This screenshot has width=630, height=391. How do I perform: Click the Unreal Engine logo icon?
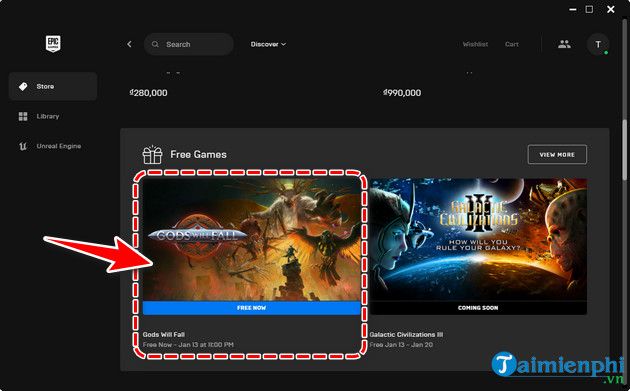[x=23, y=146]
